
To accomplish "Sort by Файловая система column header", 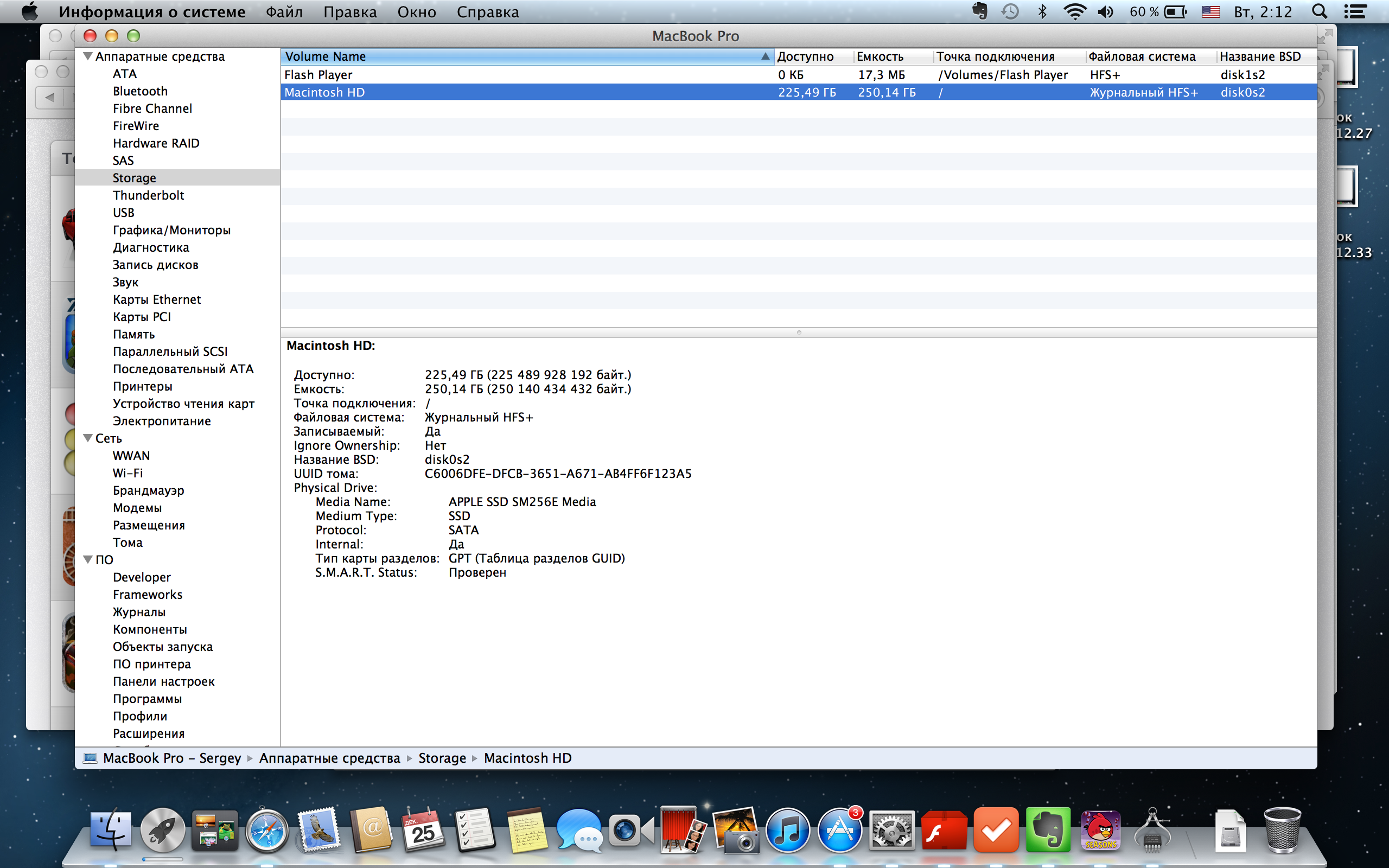I will (1150, 56).
